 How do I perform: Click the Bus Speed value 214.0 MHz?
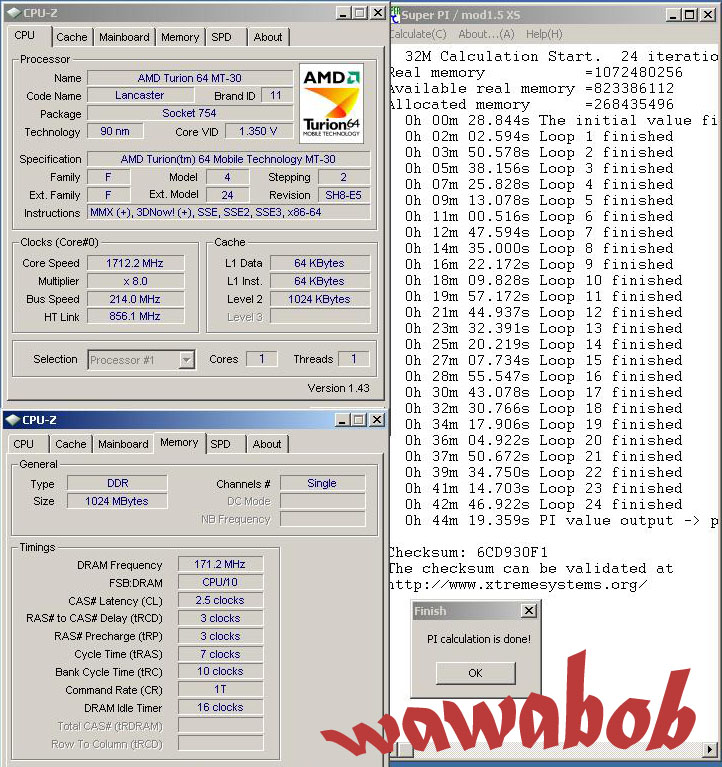click(x=135, y=299)
